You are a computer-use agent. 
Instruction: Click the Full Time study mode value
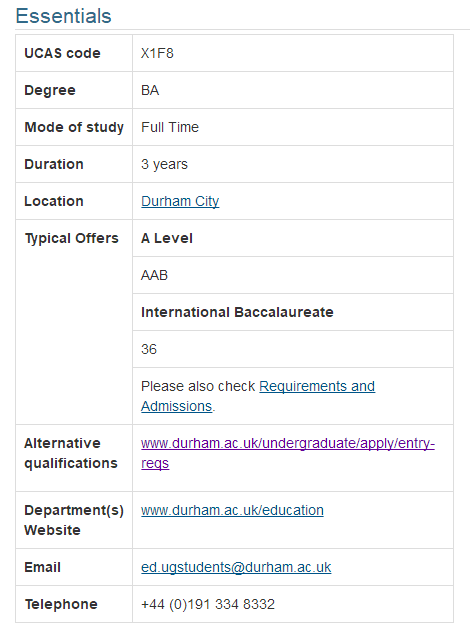click(x=170, y=127)
